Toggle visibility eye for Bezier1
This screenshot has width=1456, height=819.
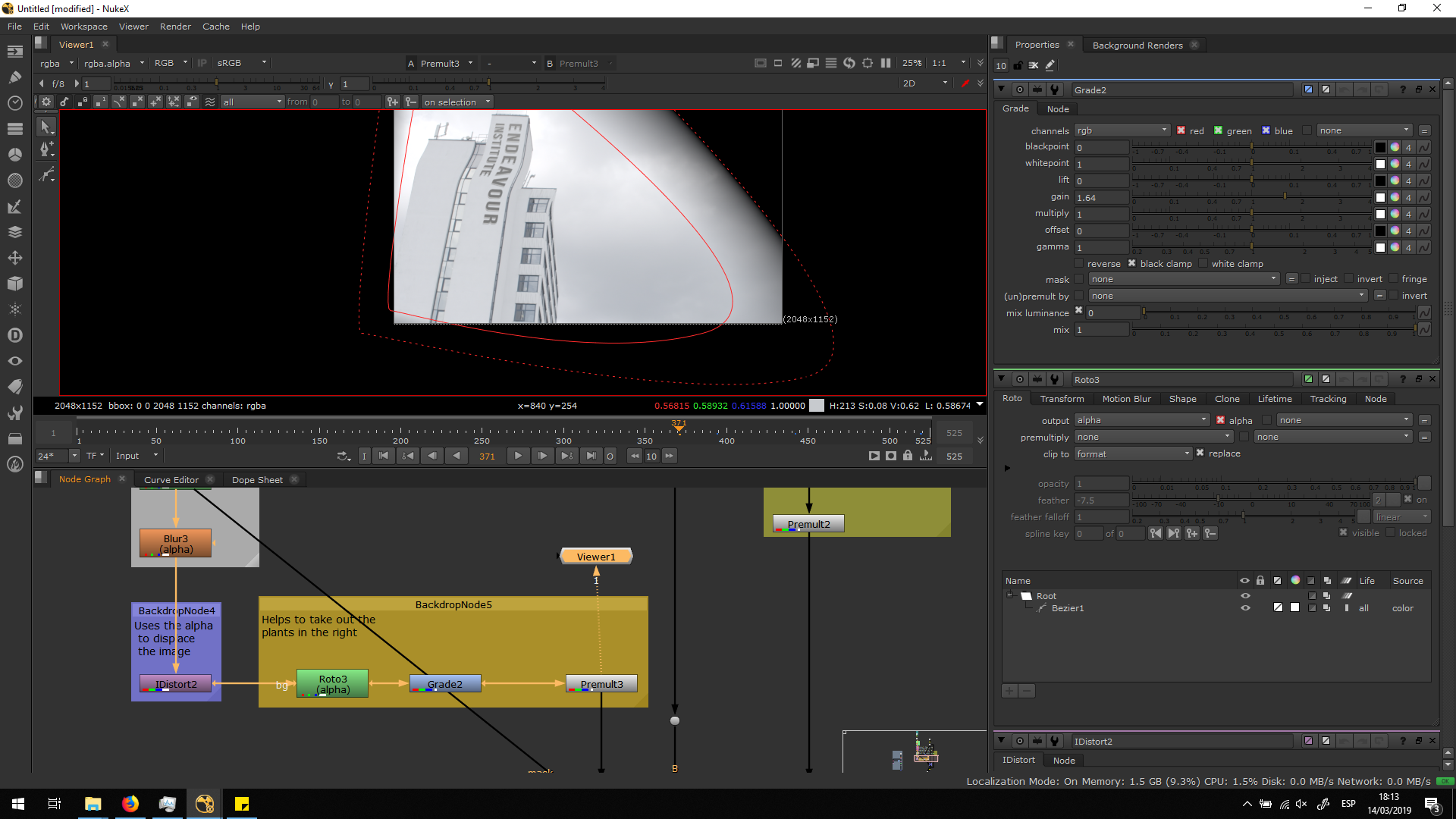click(1244, 608)
